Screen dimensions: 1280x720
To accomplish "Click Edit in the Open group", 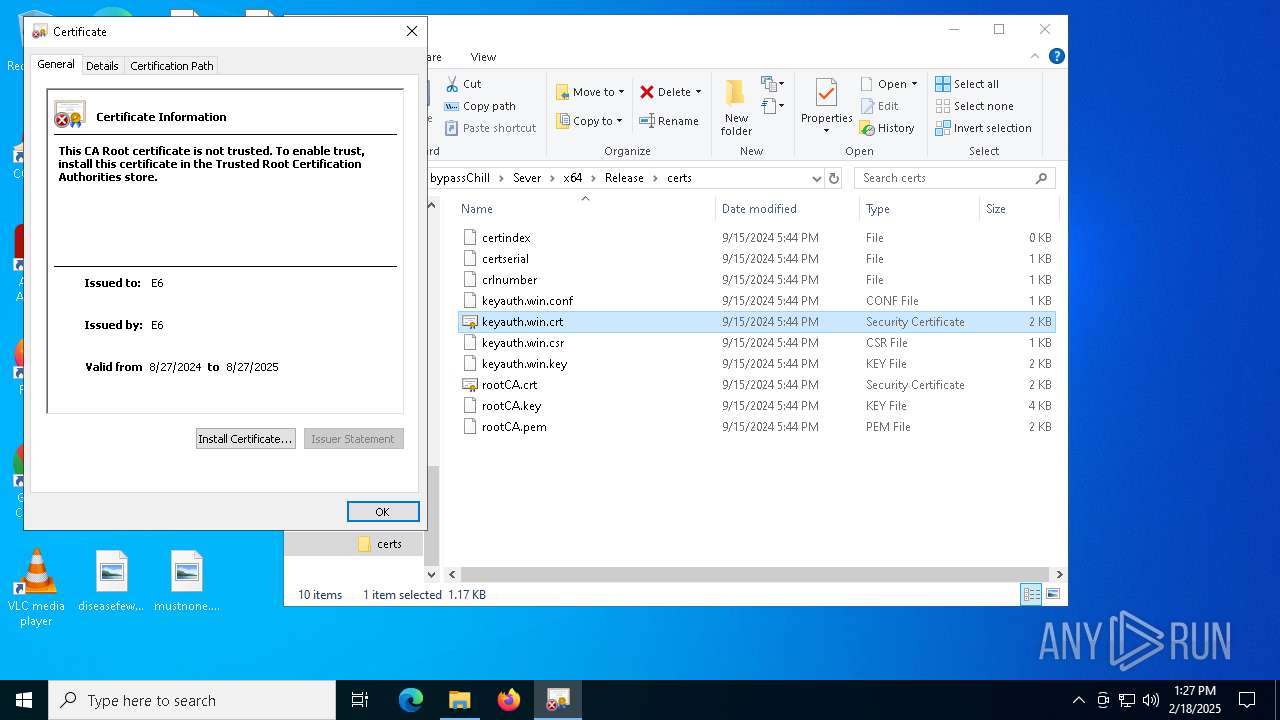I will click(x=879, y=106).
